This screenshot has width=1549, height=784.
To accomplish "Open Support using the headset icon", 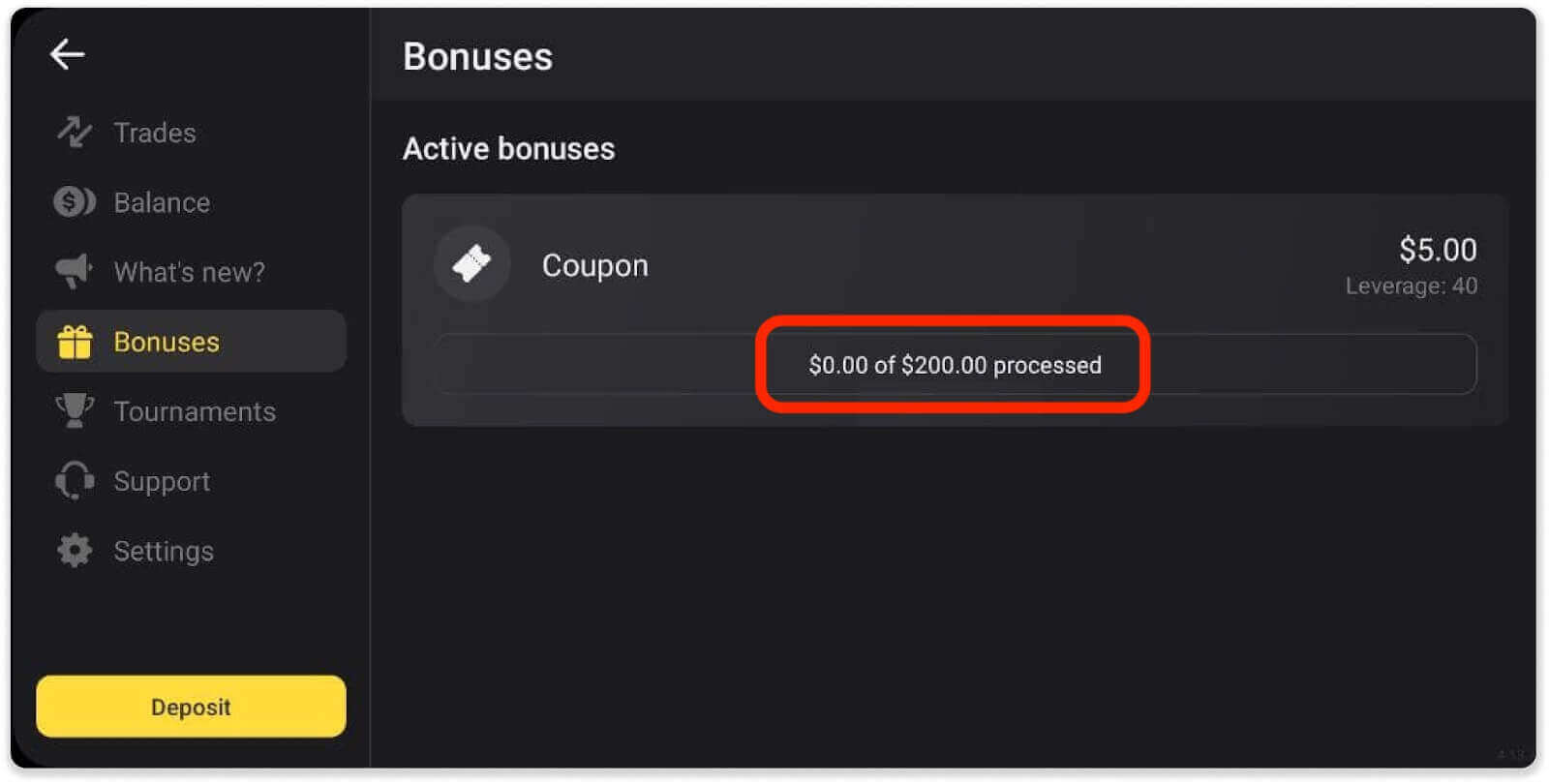I will 74,480.
